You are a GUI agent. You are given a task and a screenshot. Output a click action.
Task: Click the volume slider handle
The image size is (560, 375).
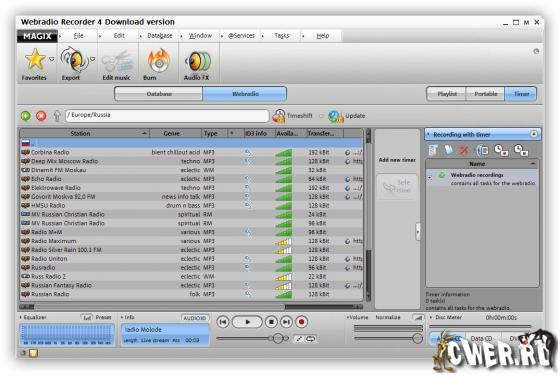[x=417, y=338]
